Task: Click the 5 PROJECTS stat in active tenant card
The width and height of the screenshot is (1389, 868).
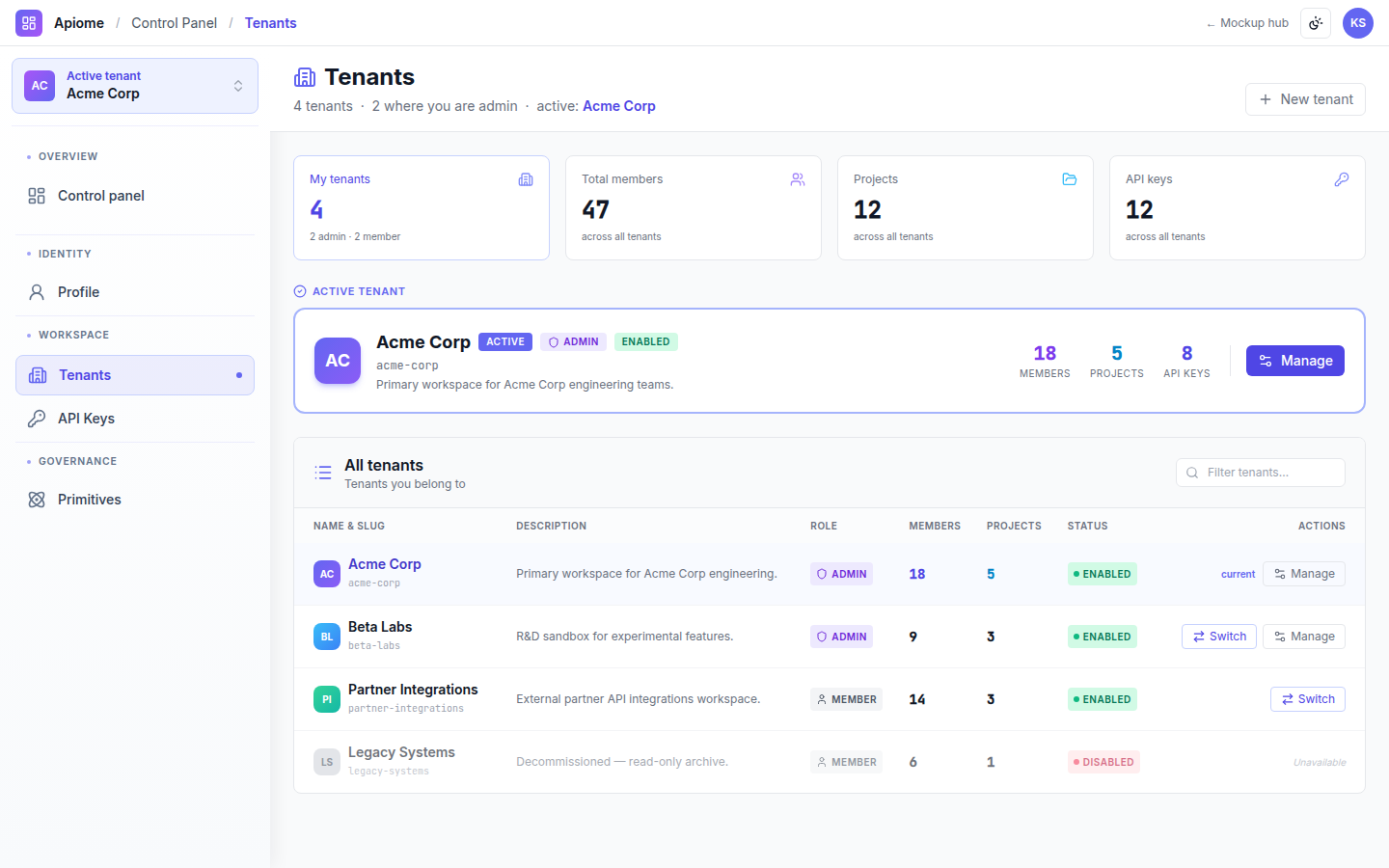Action: coord(1117,361)
